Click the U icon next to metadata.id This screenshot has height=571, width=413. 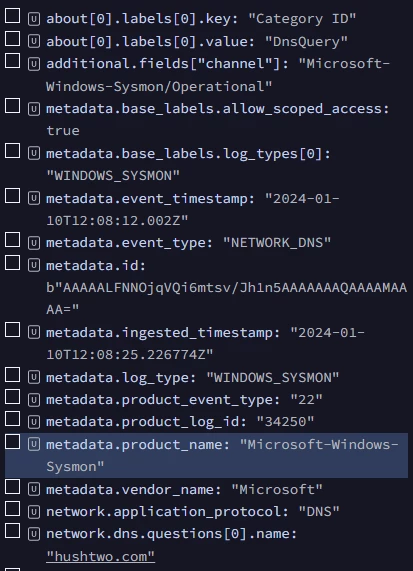[x=34, y=265]
